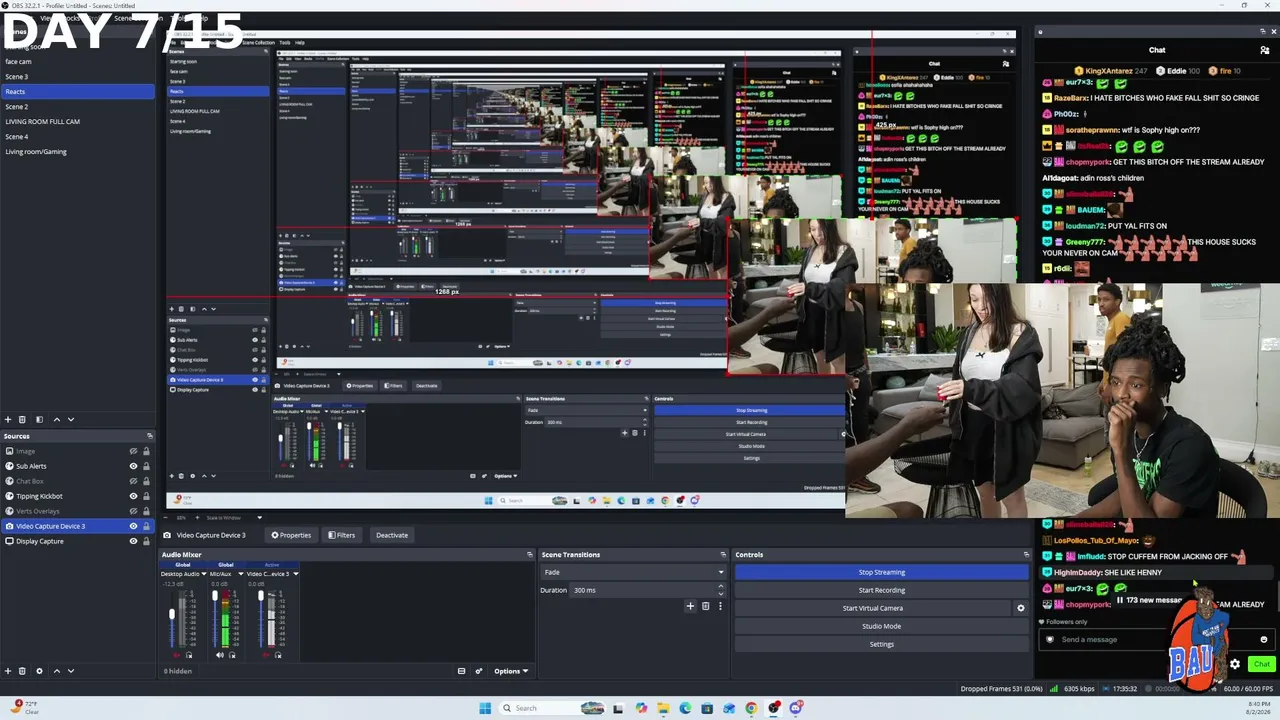Open the Desktop Audio channel dropdown
The height and width of the screenshot is (720, 1280).
click(206, 574)
